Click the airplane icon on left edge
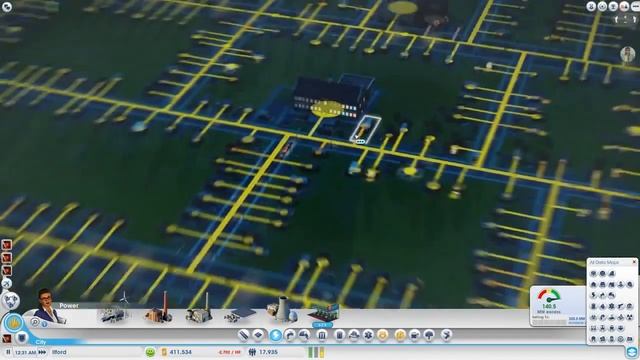Screen dimensions: 640x360 (7, 283)
